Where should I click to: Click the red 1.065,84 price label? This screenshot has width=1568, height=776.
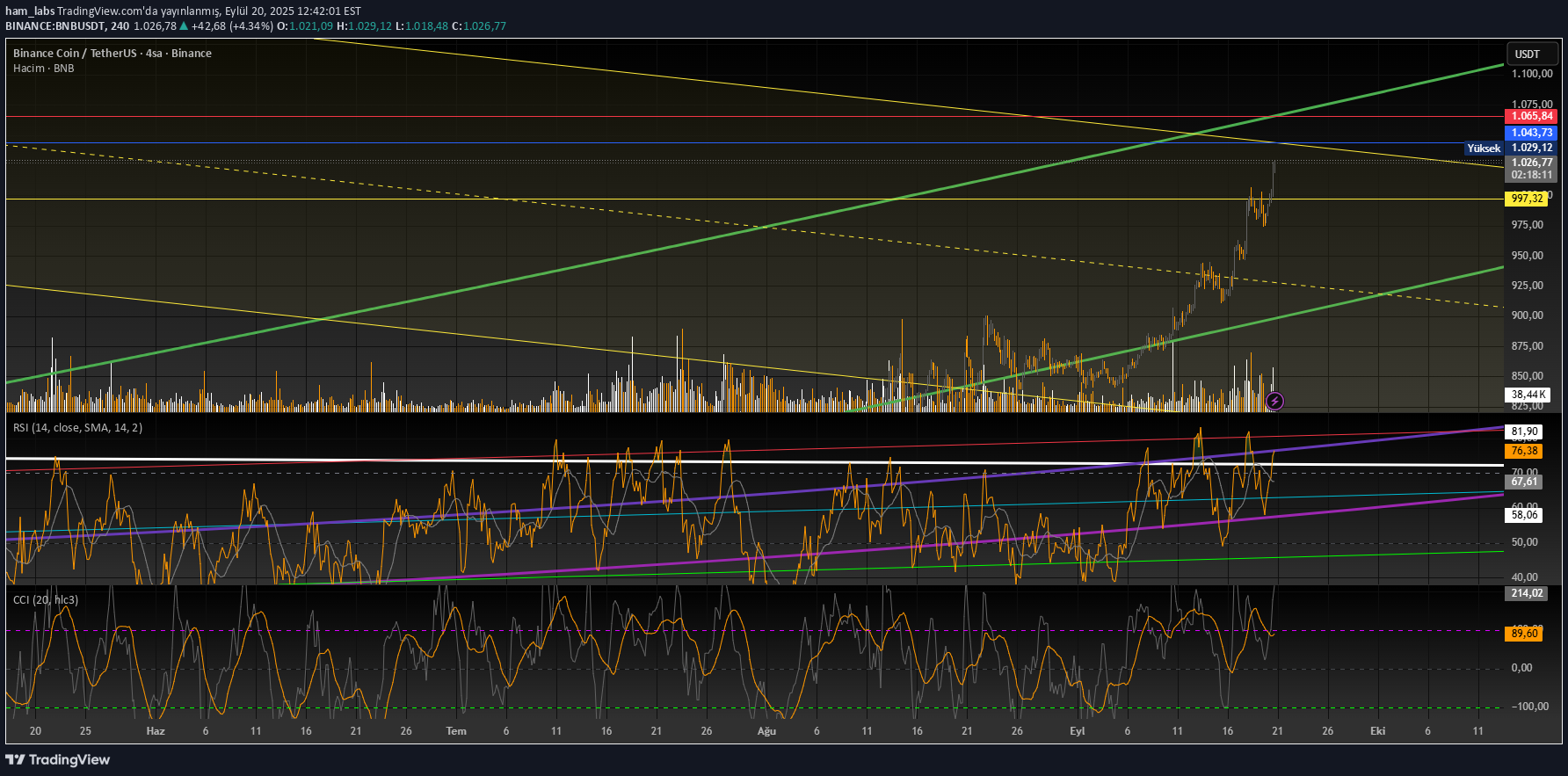1532,116
